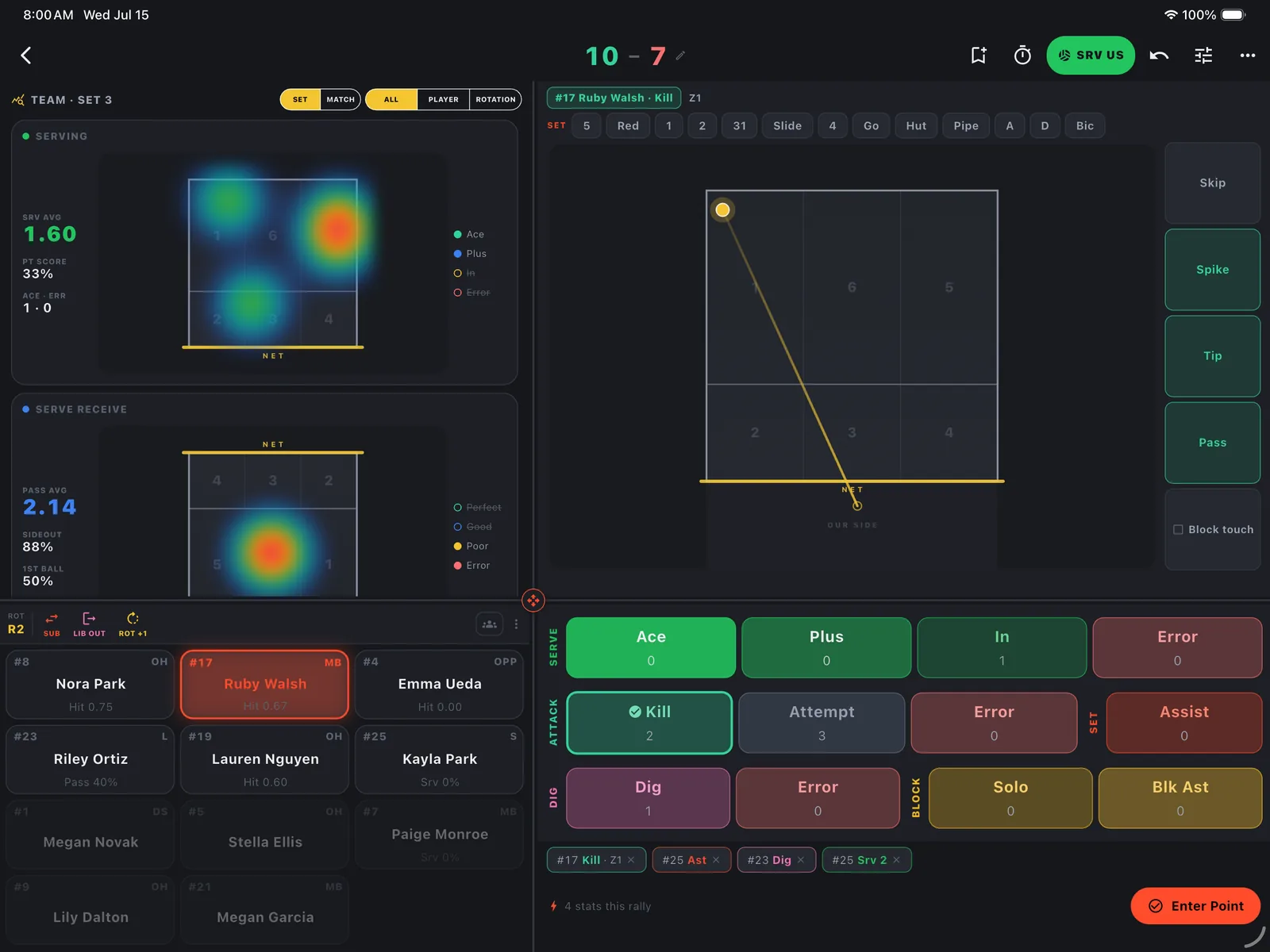Hide Error passes in receive legend
The width and height of the screenshot is (1270, 952).
pyautogui.click(x=471, y=566)
